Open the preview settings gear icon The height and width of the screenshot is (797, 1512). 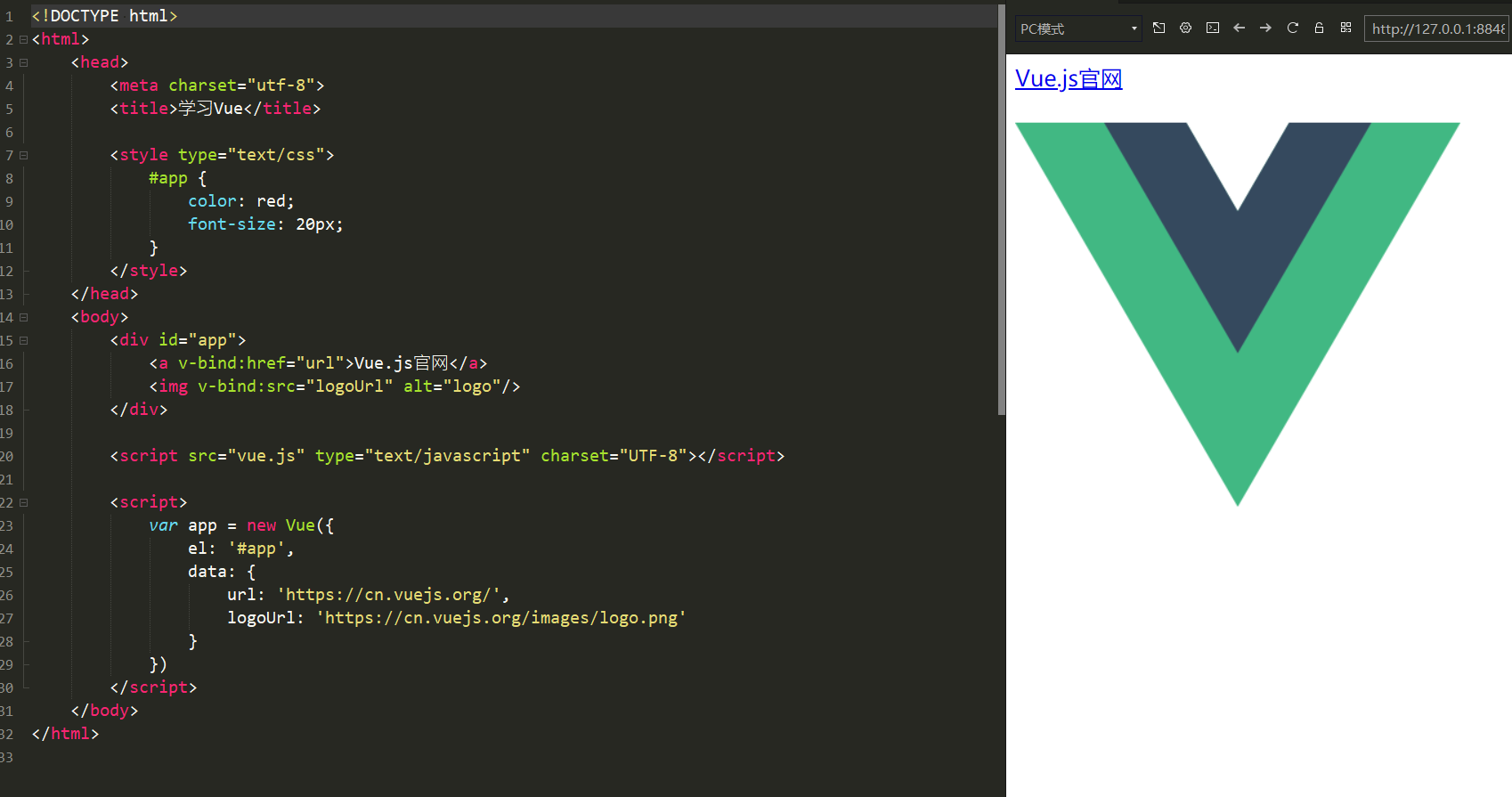[x=1185, y=28]
